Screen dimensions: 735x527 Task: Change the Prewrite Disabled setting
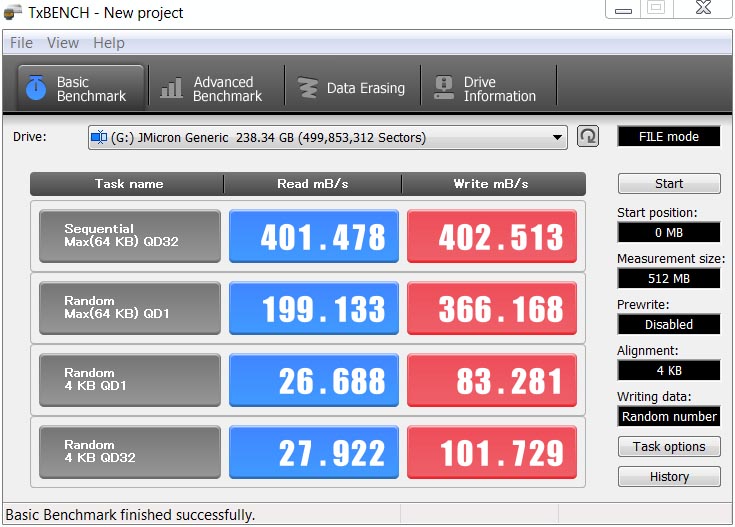click(669, 324)
